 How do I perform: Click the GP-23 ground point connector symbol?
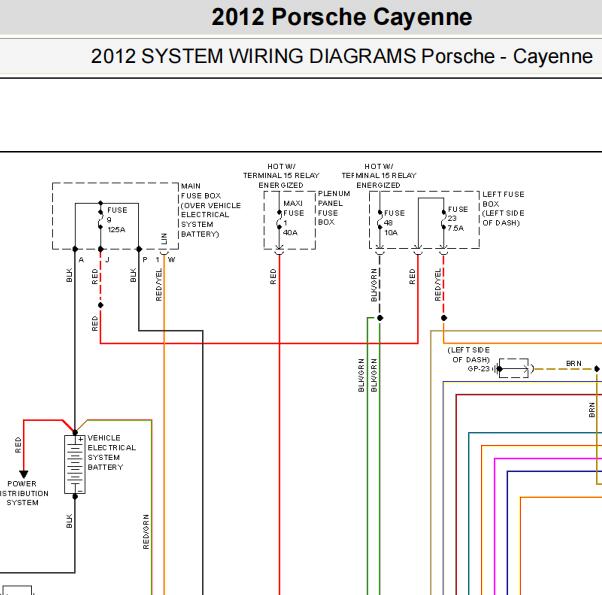(x=514, y=369)
